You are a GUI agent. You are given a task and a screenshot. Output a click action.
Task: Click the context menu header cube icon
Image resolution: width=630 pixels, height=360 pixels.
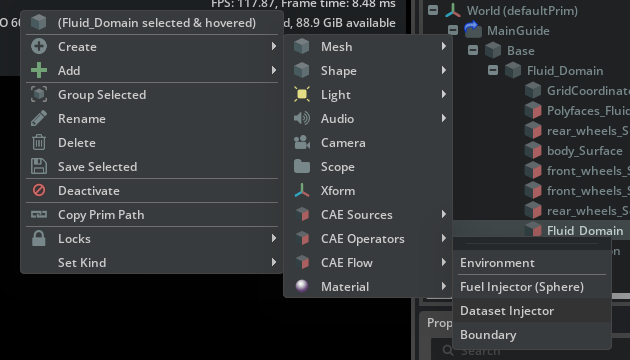39,22
